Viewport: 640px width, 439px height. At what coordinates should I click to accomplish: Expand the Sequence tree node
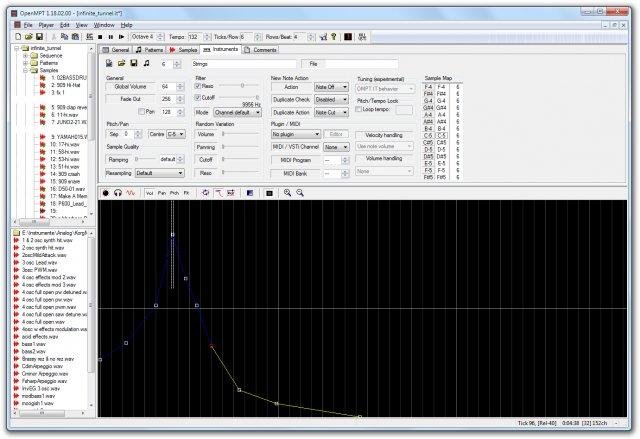(x=24, y=57)
